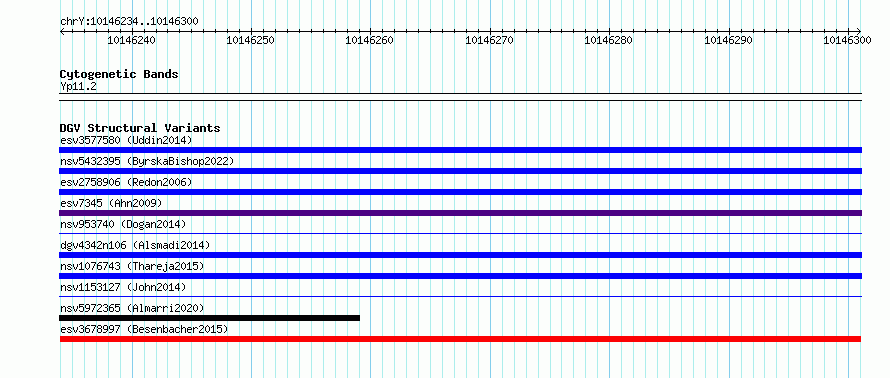Click the chrY:10146234..10146300 region label

click(x=129, y=22)
